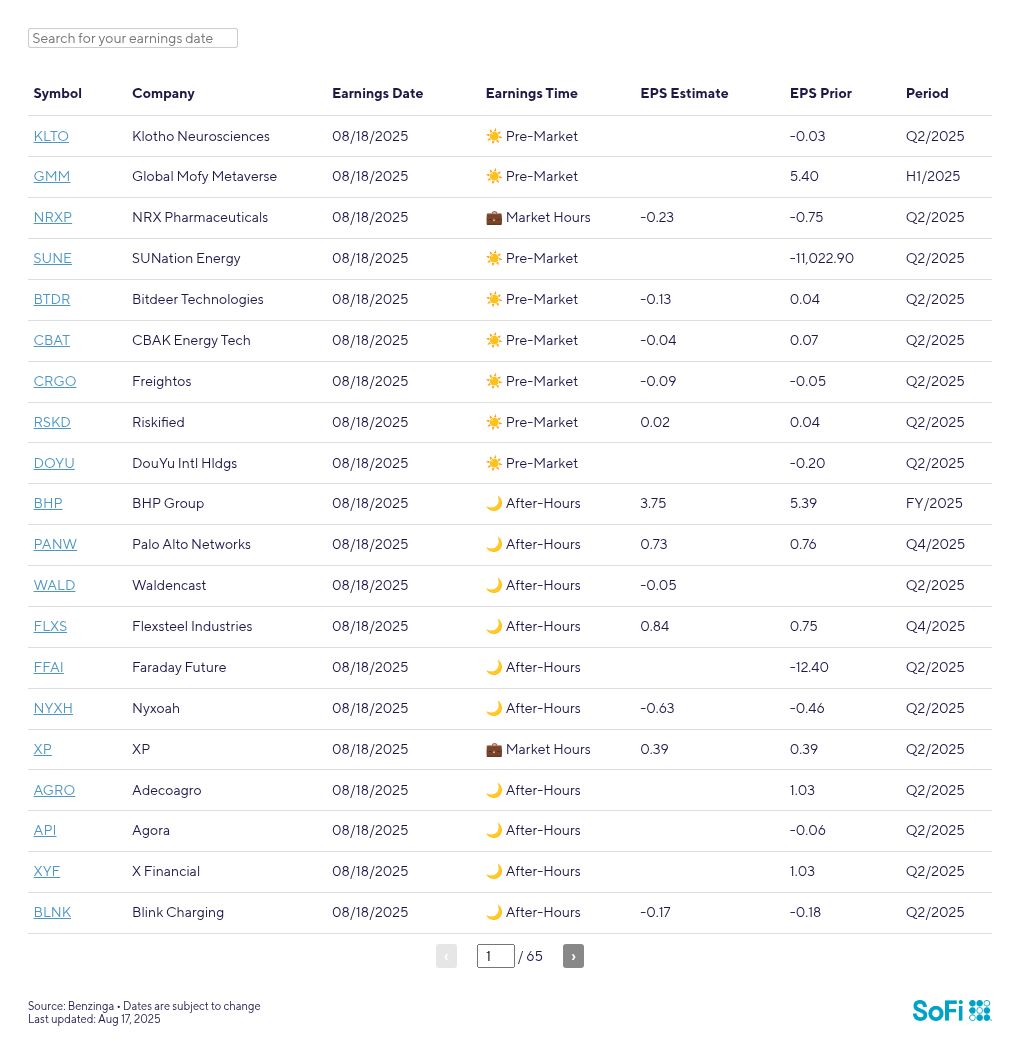Click the sun icon in the Riskified row
This screenshot has height=1053, width=1020.
pyautogui.click(x=494, y=422)
